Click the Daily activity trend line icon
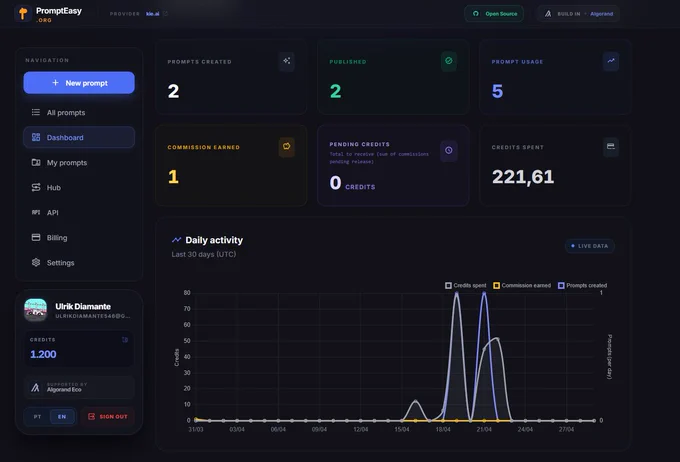 [176, 240]
